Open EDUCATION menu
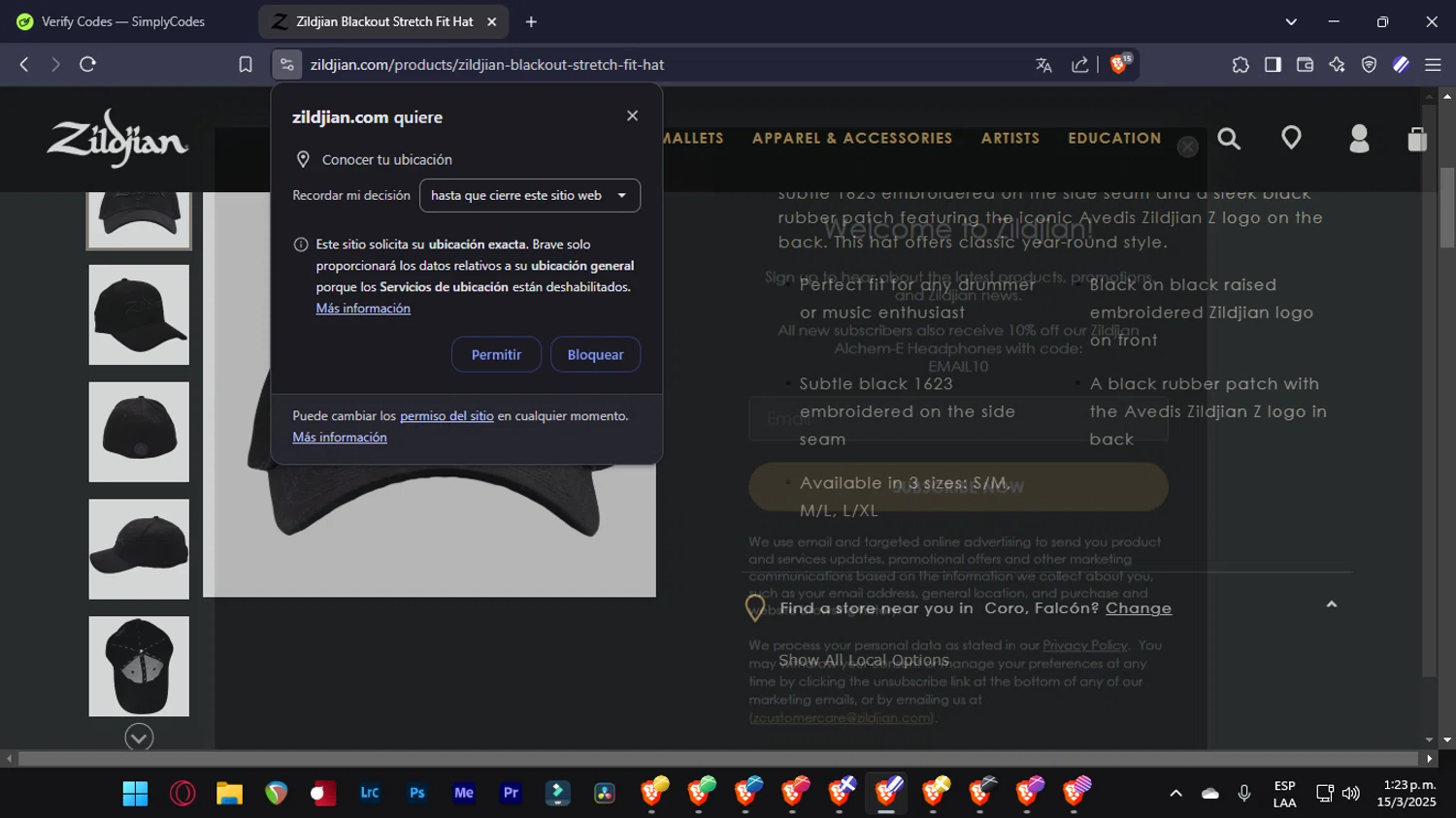The image size is (1456, 818). tap(1114, 138)
